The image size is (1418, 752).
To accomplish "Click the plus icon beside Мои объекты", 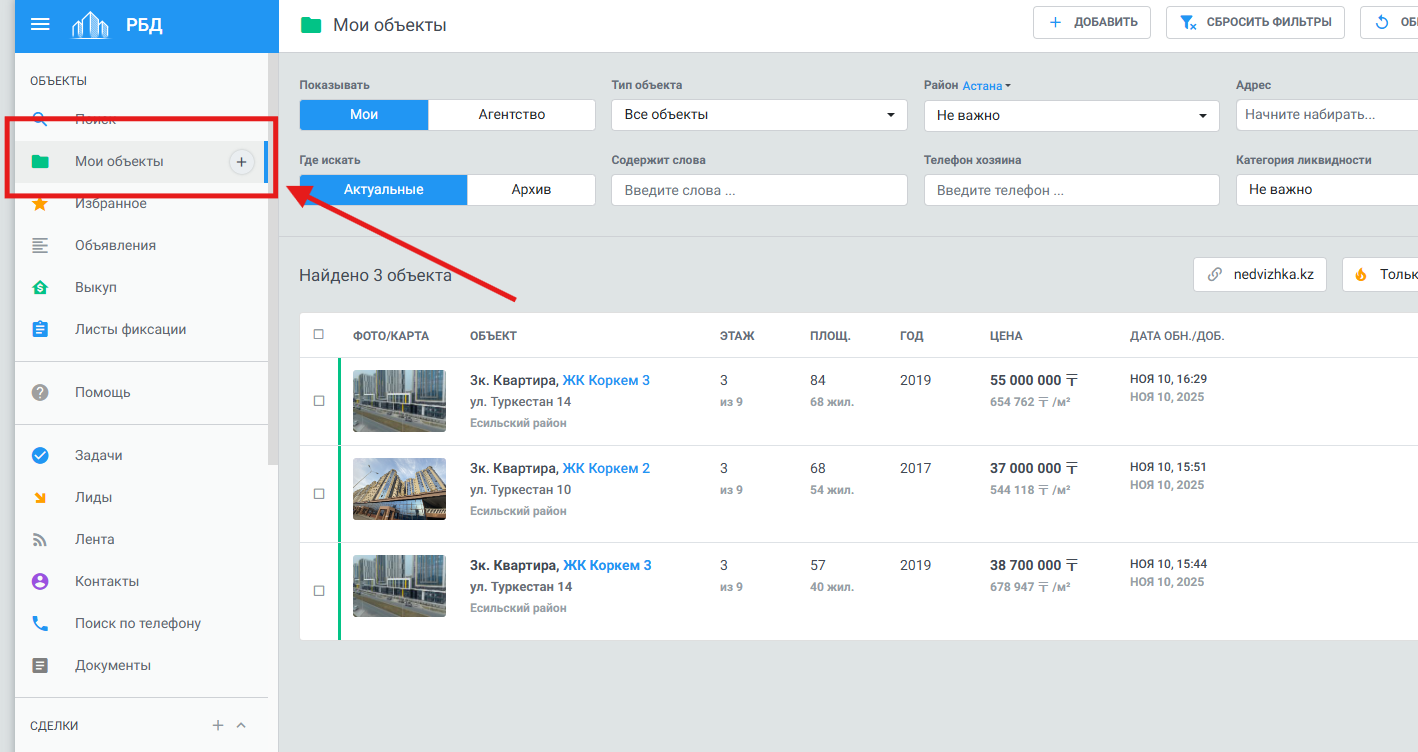I will coord(241,162).
